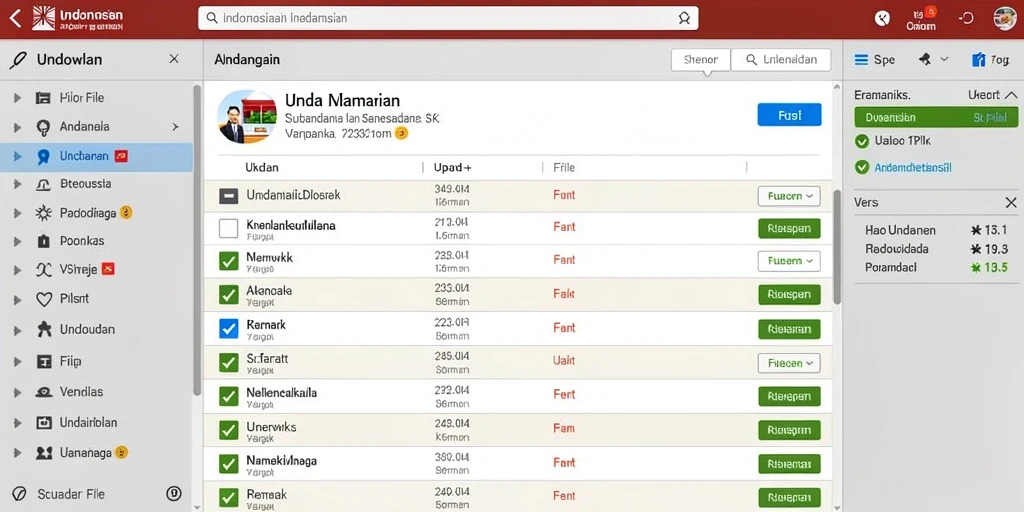Uncheck the NamekiVnaga row checkbox
The image size is (1024, 512).
228,464
